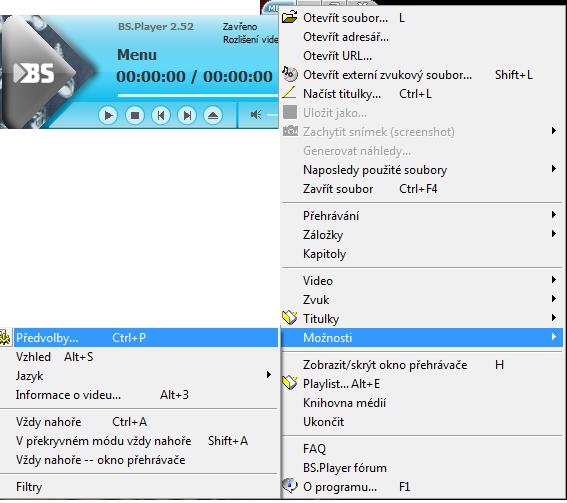Mute sound with the speaker icon
The height and width of the screenshot is (503, 567).
(x=256, y=115)
